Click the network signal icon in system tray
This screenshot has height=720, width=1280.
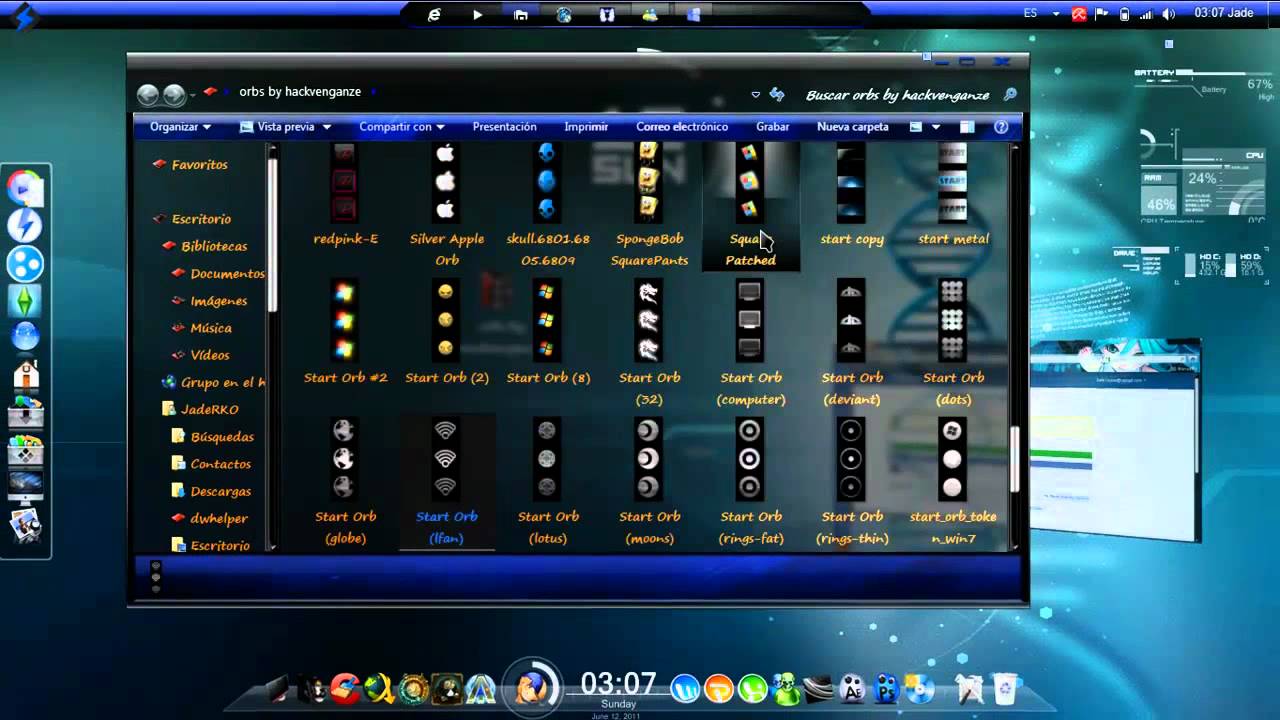(x=1147, y=14)
